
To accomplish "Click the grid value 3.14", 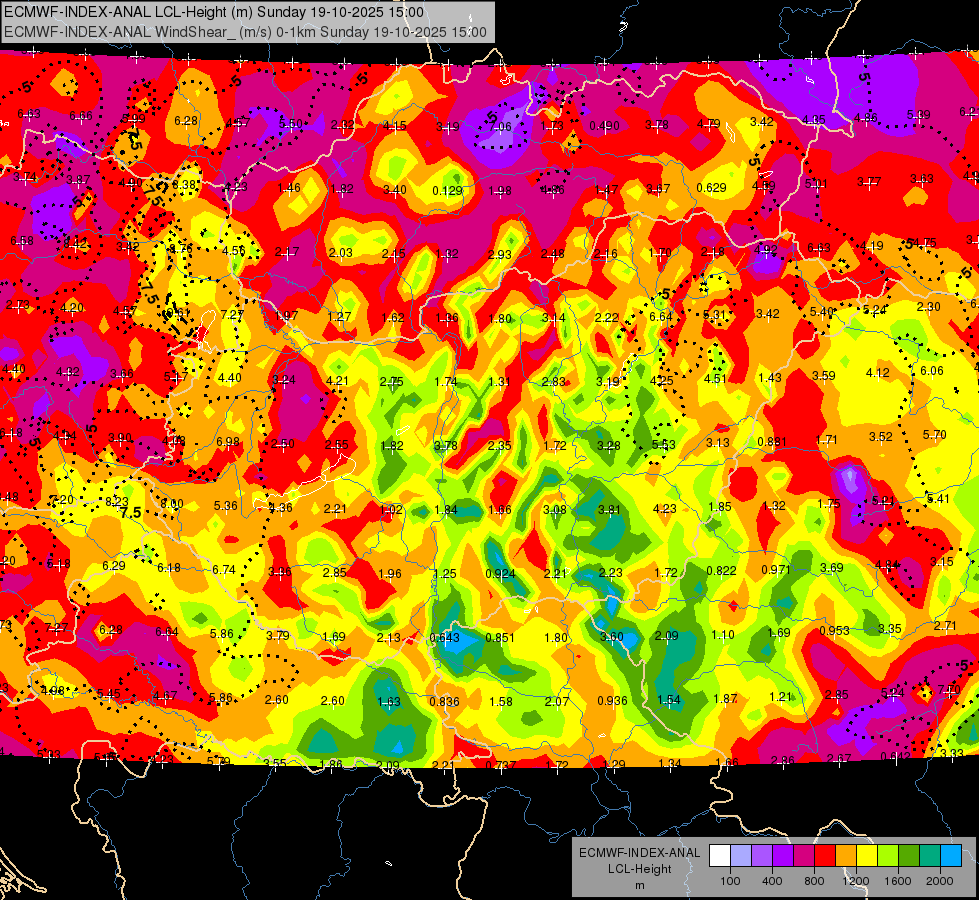I will pos(553,318).
